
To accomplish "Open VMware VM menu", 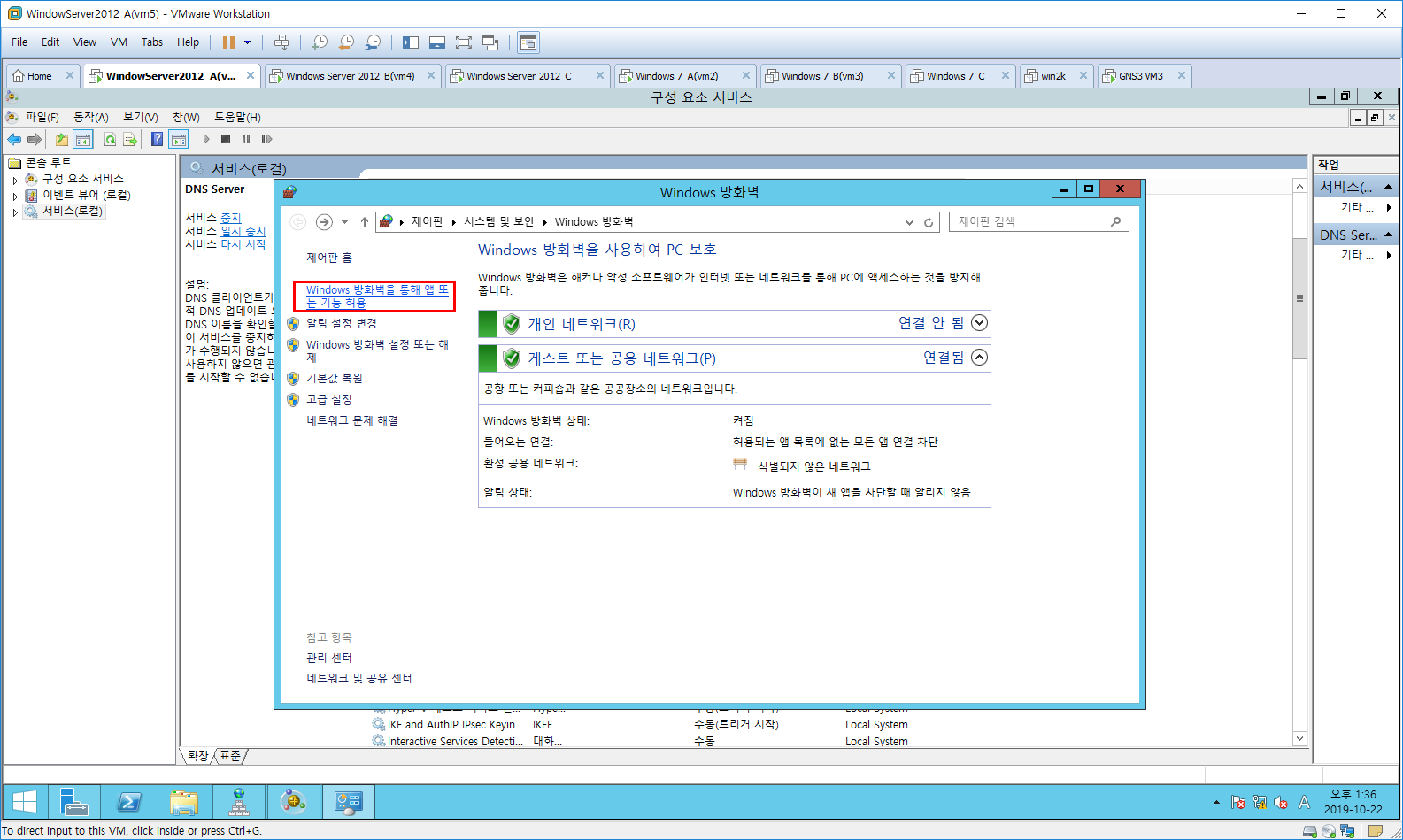I will coord(119,42).
